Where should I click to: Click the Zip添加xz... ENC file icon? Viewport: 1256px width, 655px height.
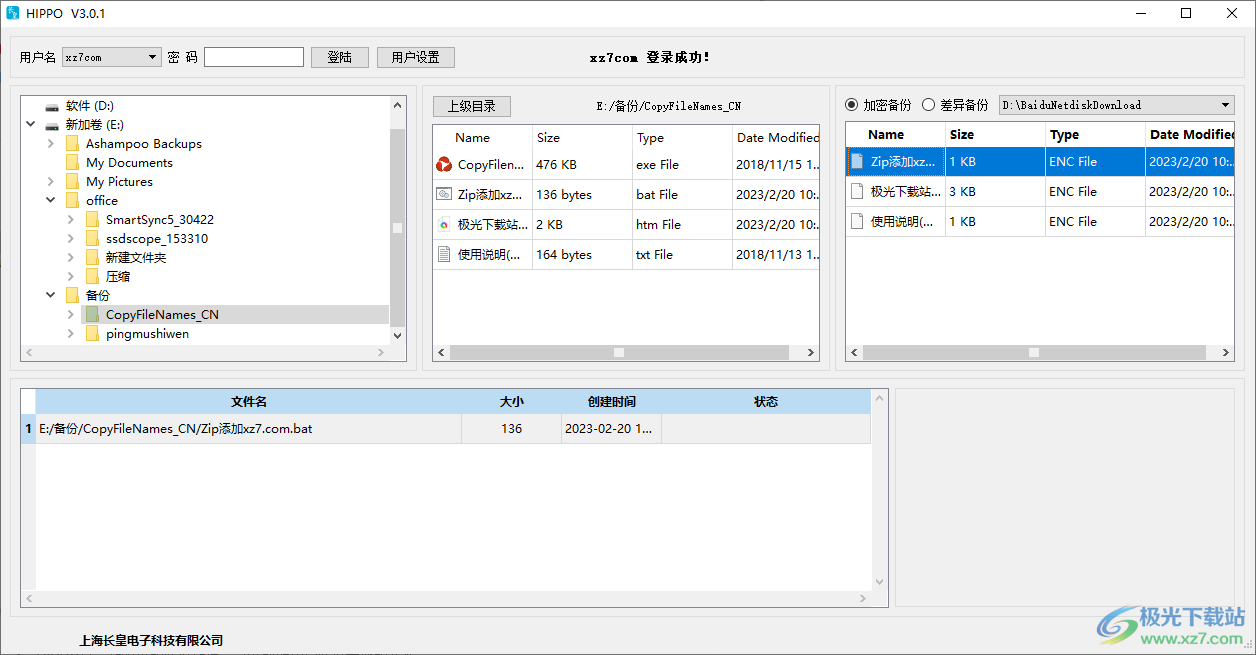pos(857,161)
